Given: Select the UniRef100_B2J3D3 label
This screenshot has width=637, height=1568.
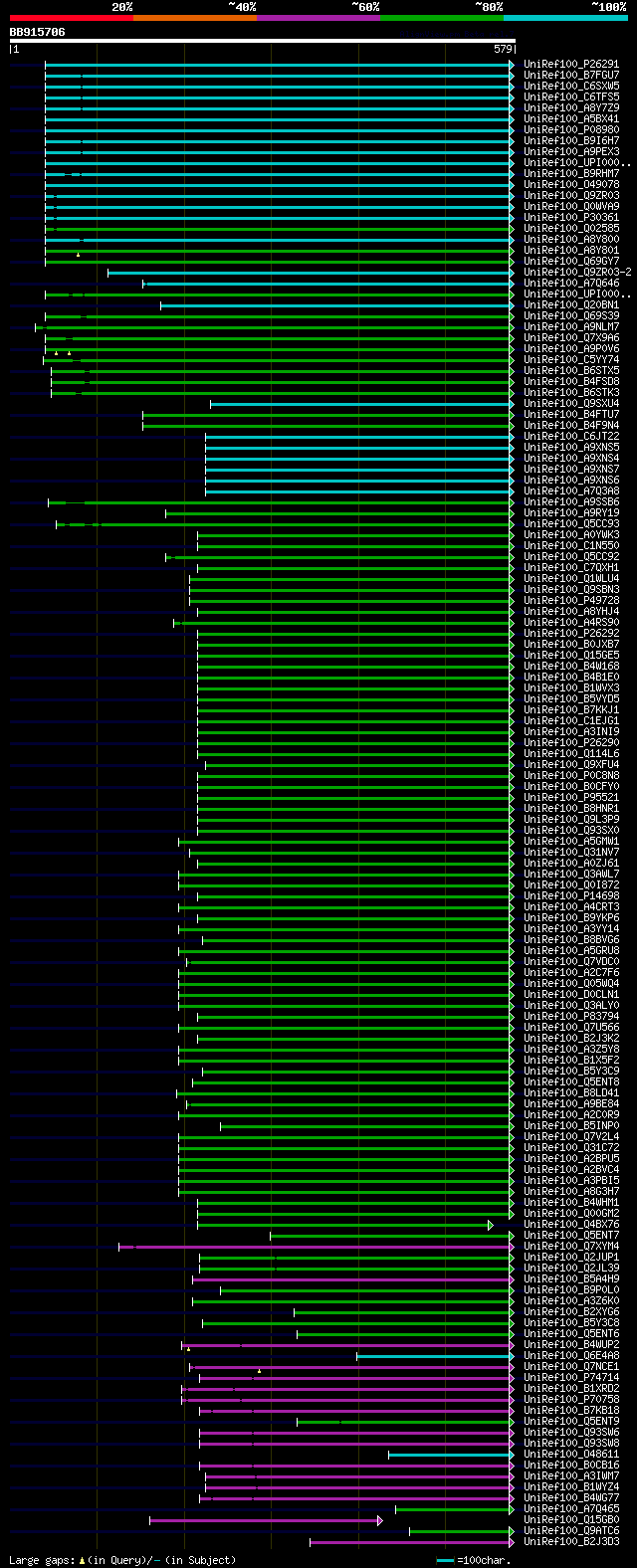Looking at the screenshot, I should tap(571, 1541).
